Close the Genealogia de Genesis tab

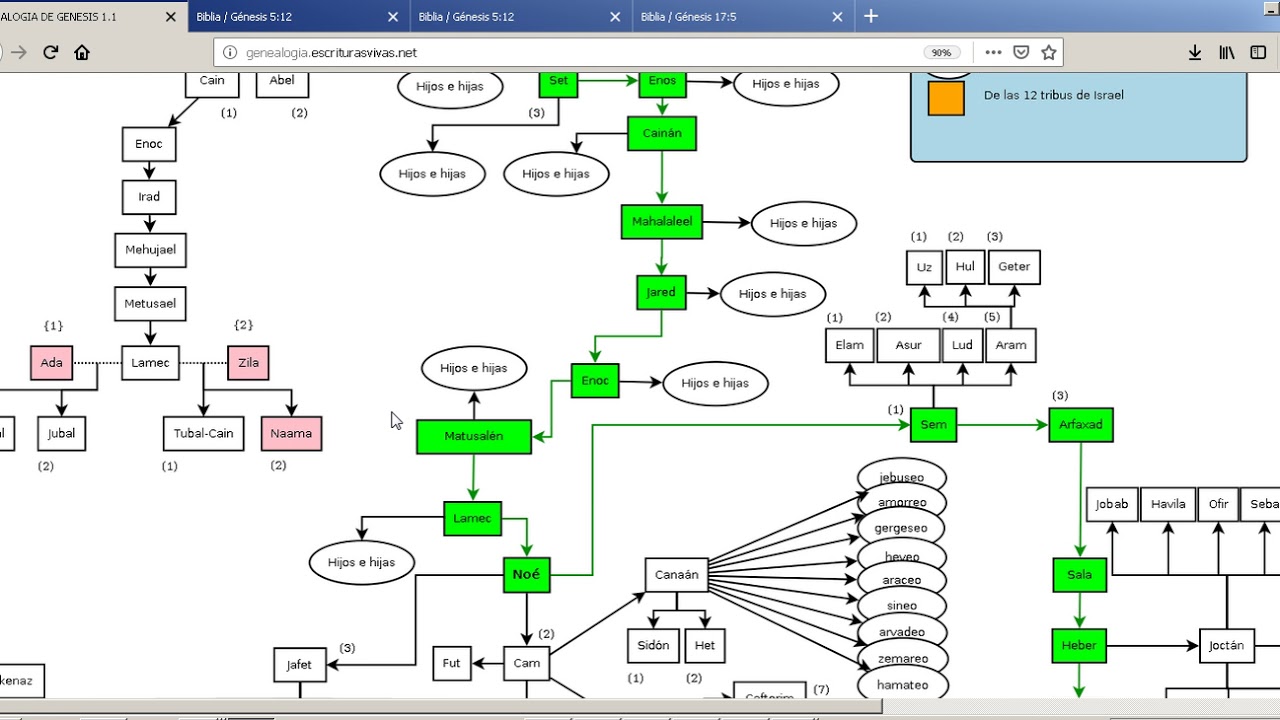[x=170, y=17]
